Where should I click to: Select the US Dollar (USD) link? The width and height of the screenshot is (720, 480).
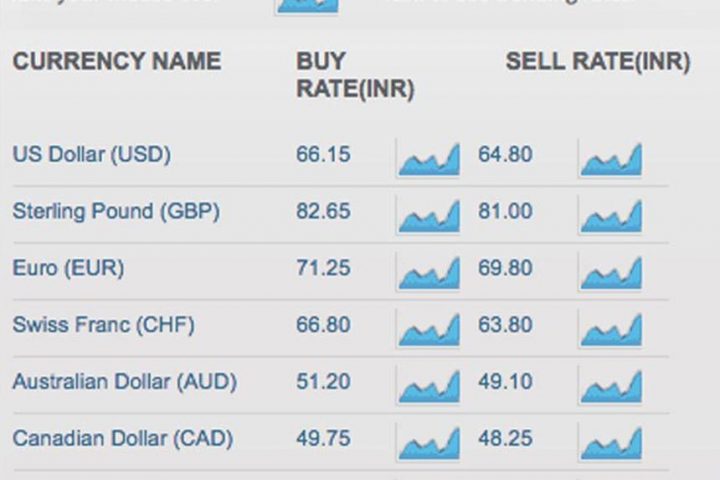92,154
